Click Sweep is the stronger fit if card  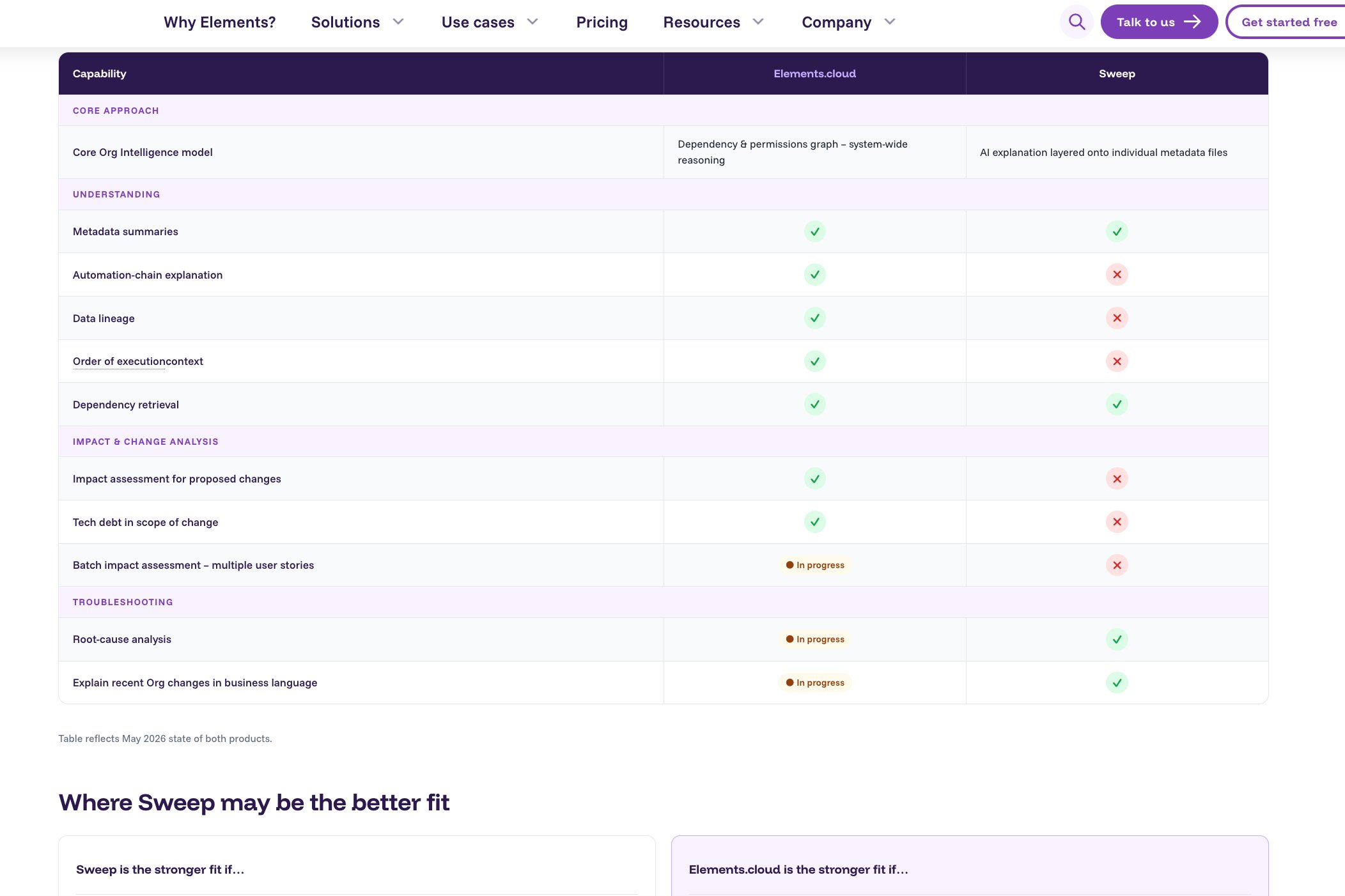point(357,866)
